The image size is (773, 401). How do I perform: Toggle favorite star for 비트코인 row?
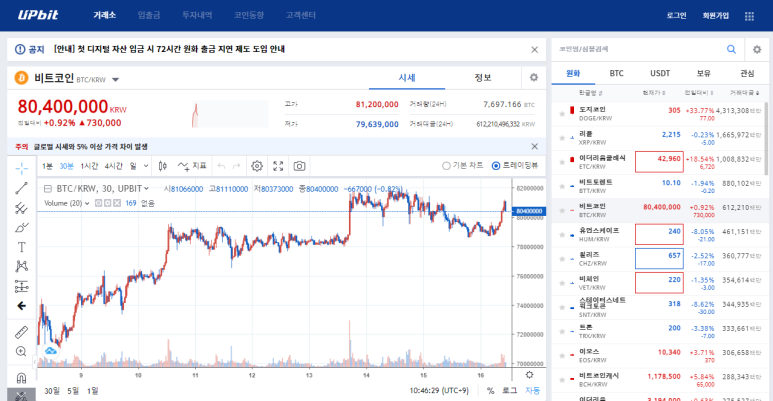(x=562, y=211)
